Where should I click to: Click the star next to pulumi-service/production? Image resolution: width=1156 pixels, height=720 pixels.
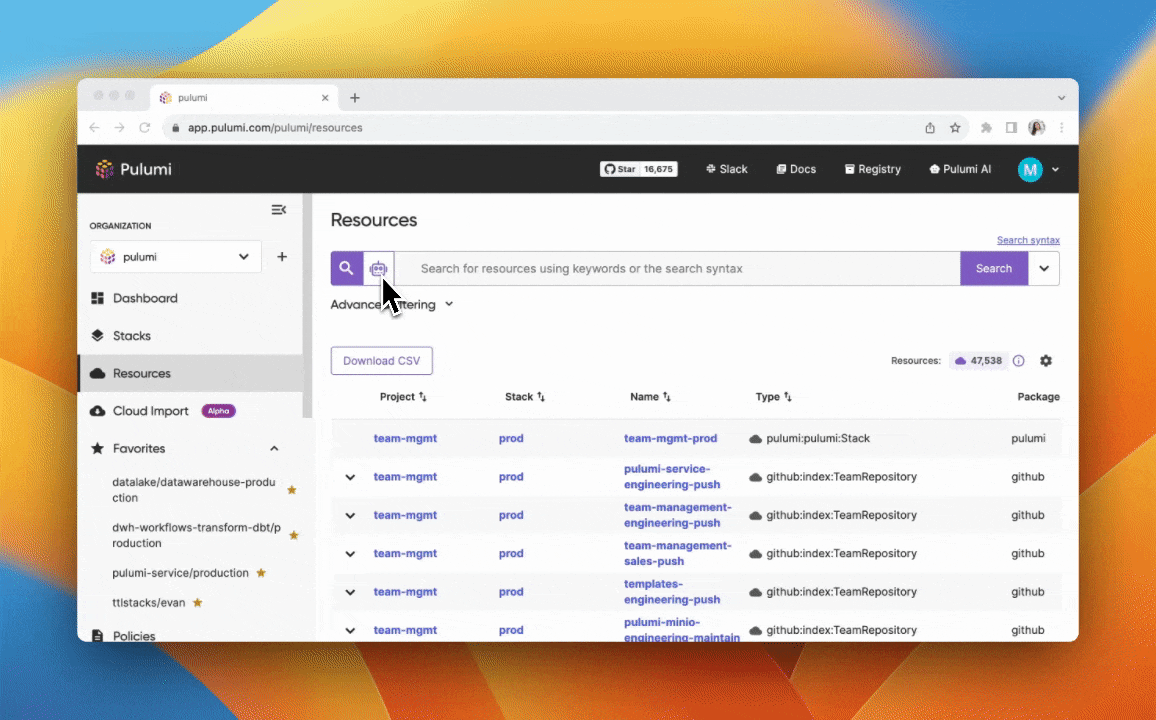coord(261,573)
